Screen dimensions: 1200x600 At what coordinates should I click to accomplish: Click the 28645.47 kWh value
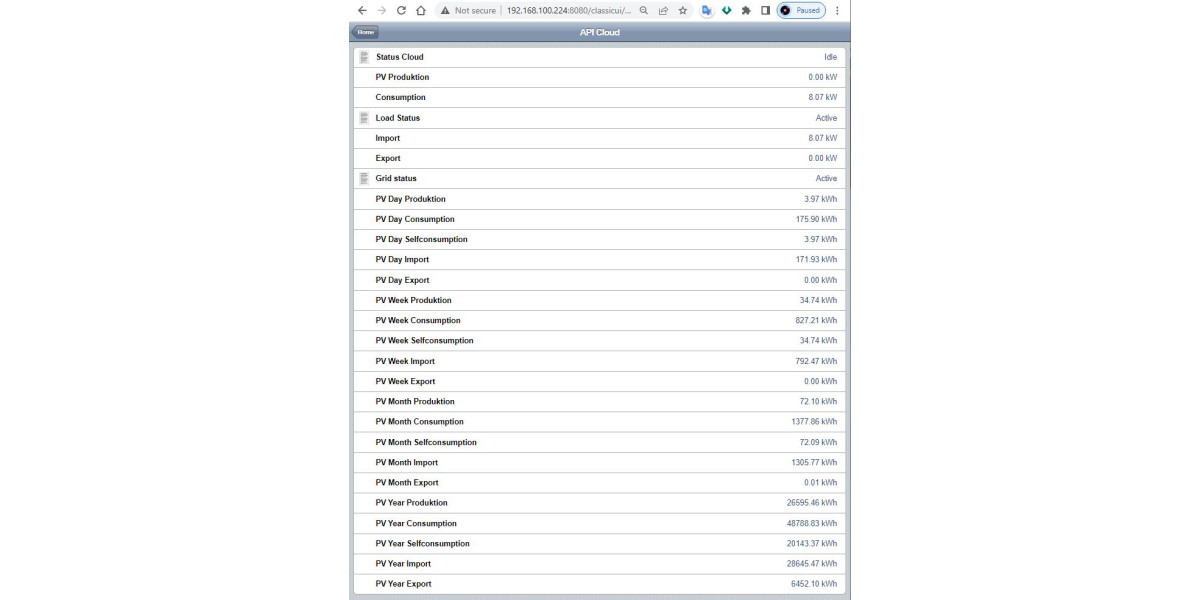pyautogui.click(x=812, y=563)
